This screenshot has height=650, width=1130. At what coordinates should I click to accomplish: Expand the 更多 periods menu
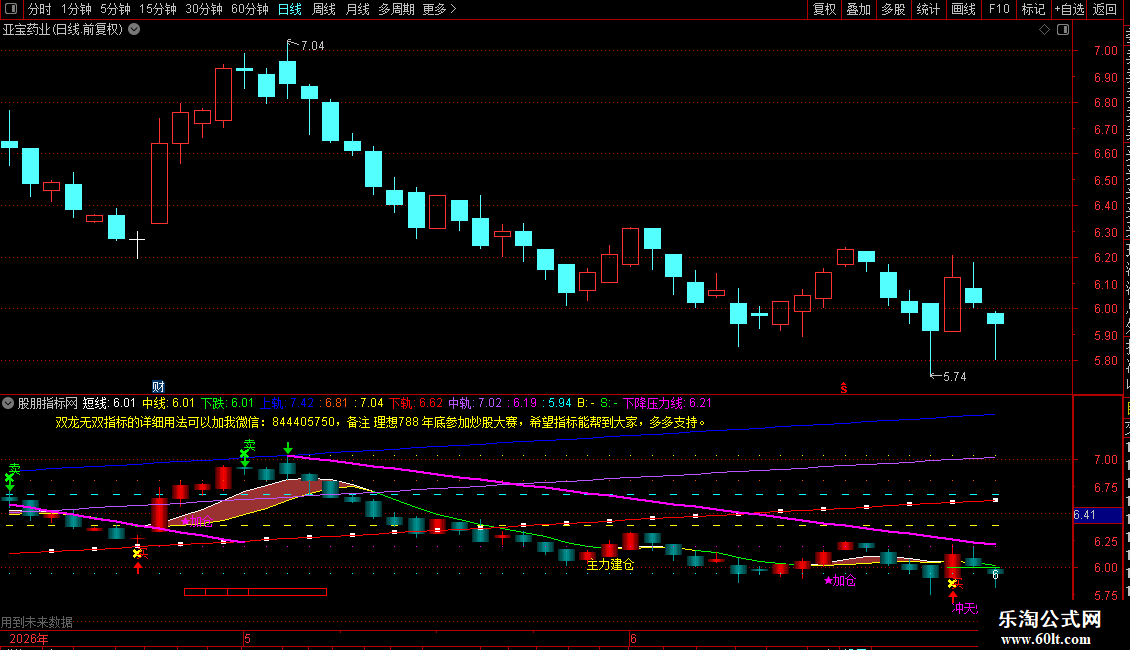(x=439, y=9)
